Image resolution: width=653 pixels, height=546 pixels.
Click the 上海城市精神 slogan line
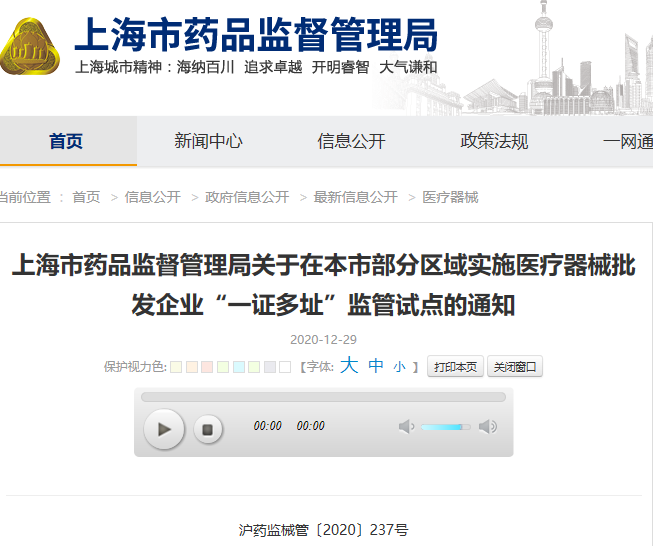click(256, 67)
